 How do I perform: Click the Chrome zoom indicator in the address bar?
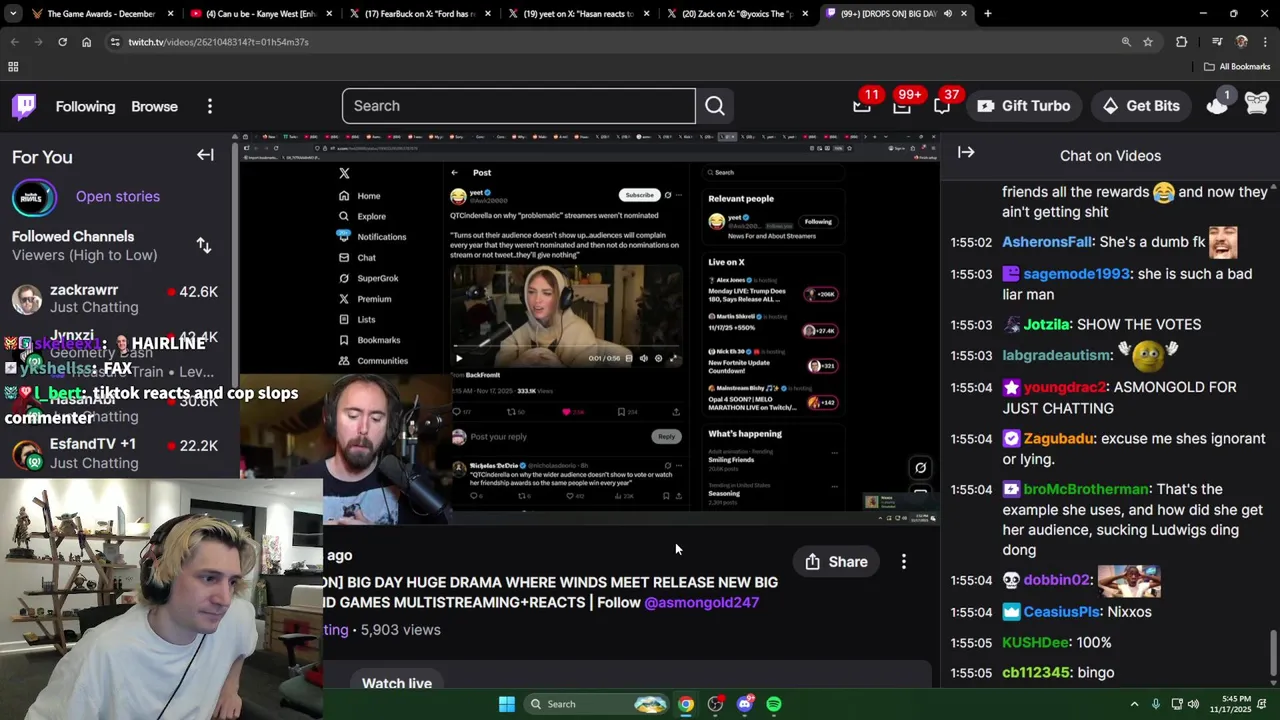(x=1126, y=42)
